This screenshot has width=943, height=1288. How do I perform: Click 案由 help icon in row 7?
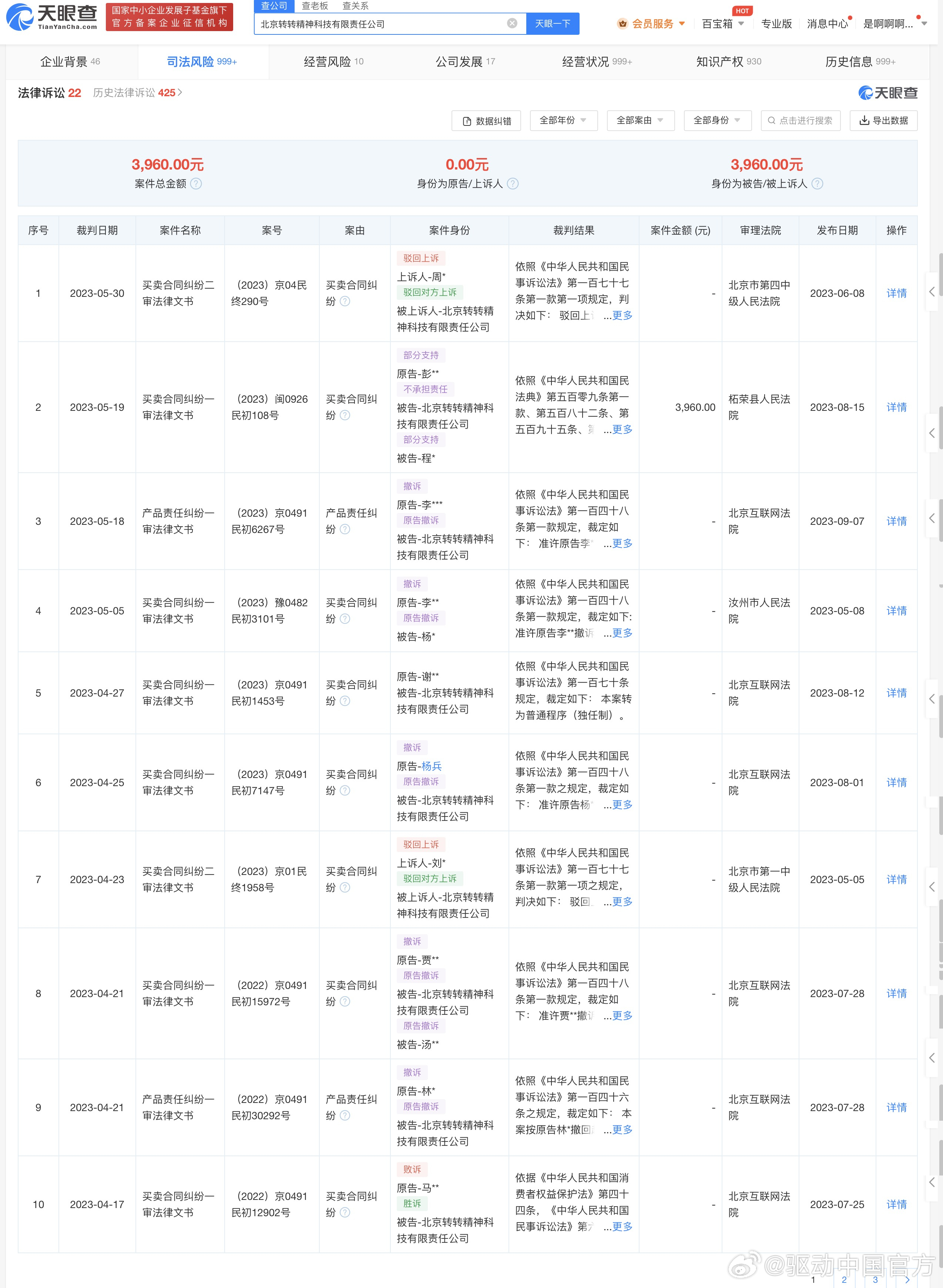pyautogui.click(x=345, y=888)
